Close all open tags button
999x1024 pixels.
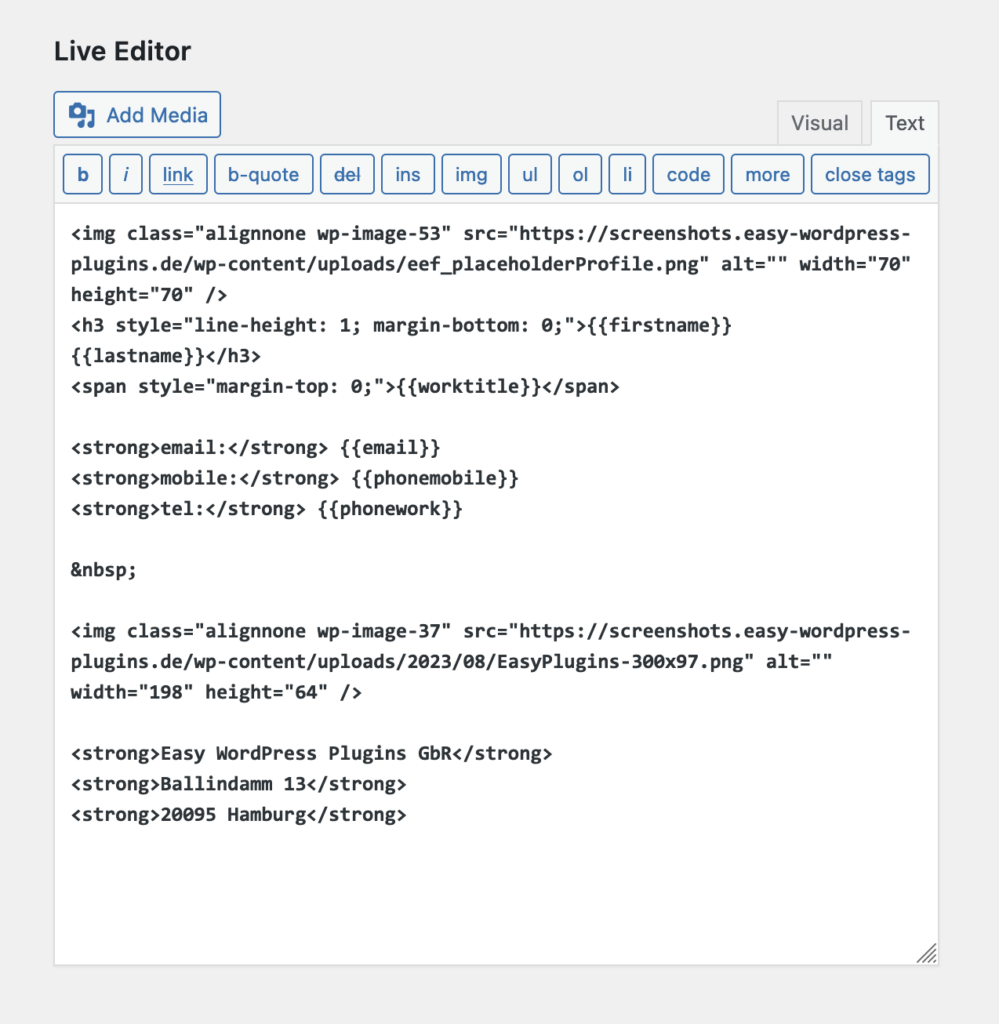tap(870, 174)
